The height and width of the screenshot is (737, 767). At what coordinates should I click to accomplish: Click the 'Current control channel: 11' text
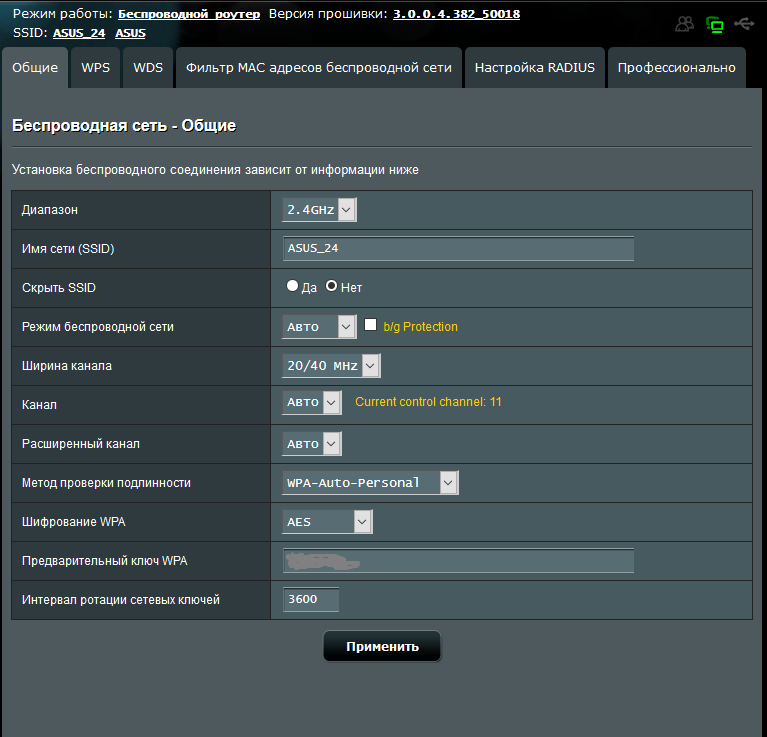tap(428, 402)
